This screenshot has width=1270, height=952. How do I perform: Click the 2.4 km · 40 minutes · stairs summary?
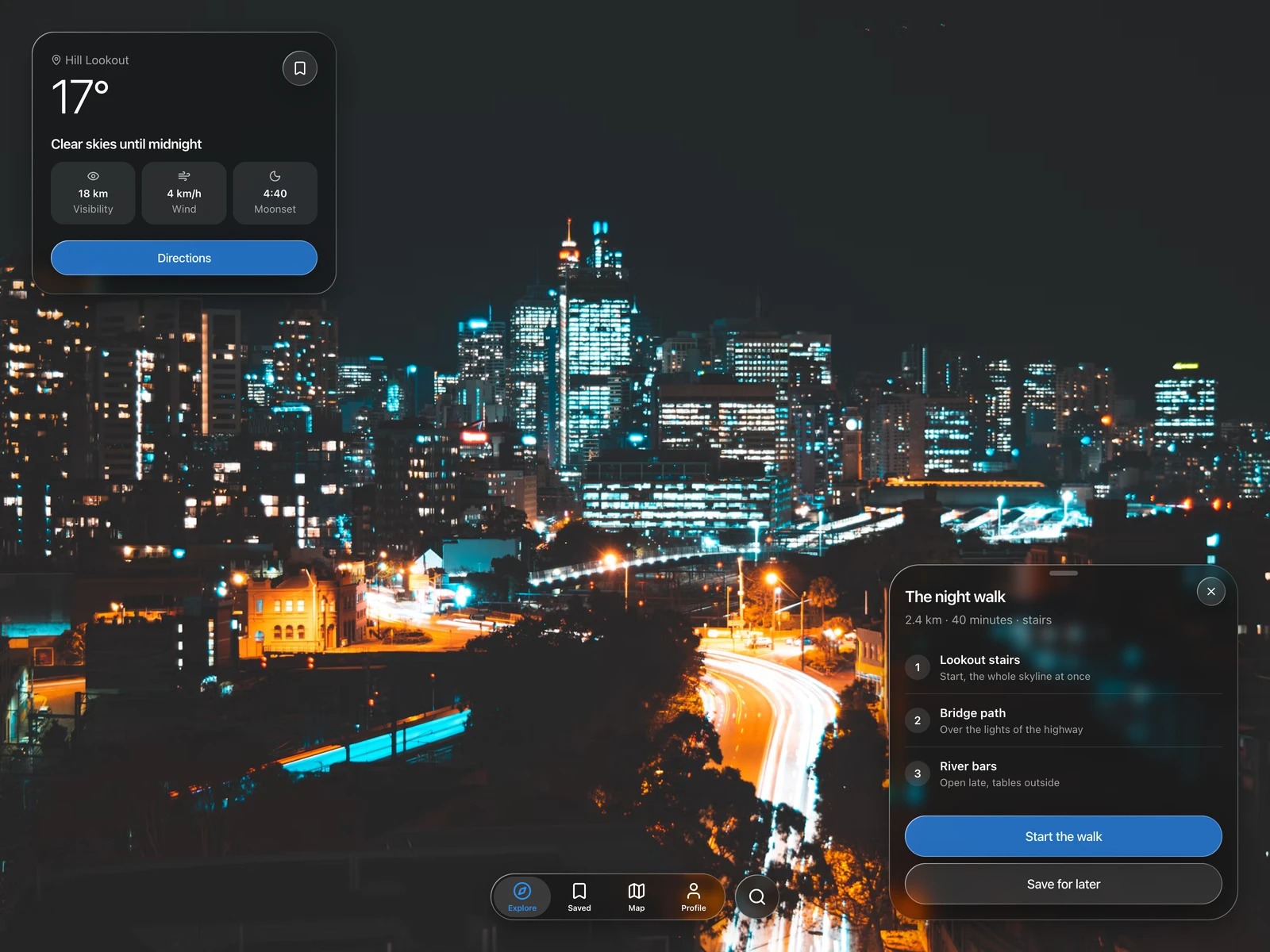(x=978, y=620)
